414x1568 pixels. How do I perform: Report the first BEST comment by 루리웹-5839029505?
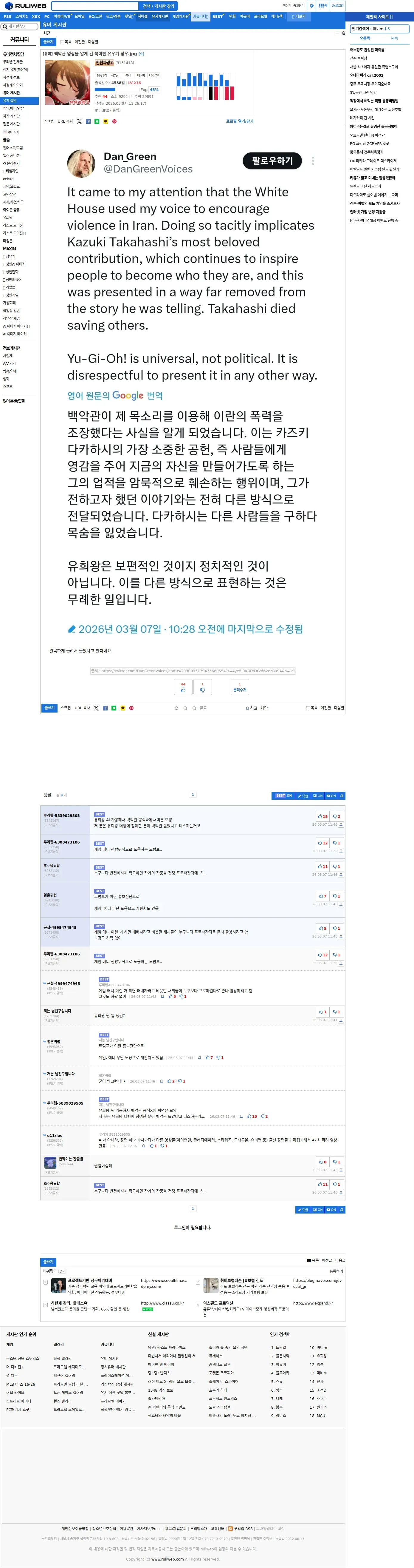pyautogui.click(x=340, y=825)
